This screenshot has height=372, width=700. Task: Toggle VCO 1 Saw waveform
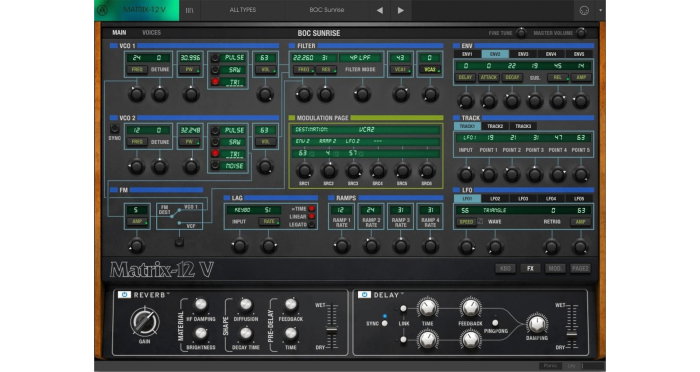215,70
